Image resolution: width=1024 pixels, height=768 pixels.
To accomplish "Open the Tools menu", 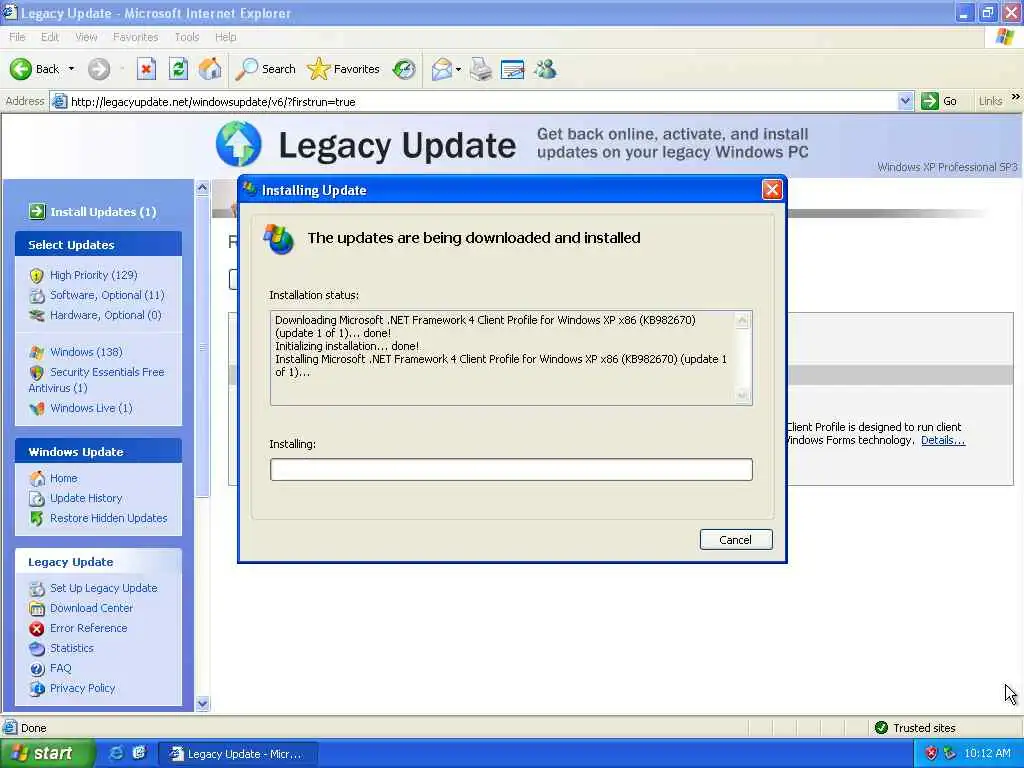I will coord(186,37).
